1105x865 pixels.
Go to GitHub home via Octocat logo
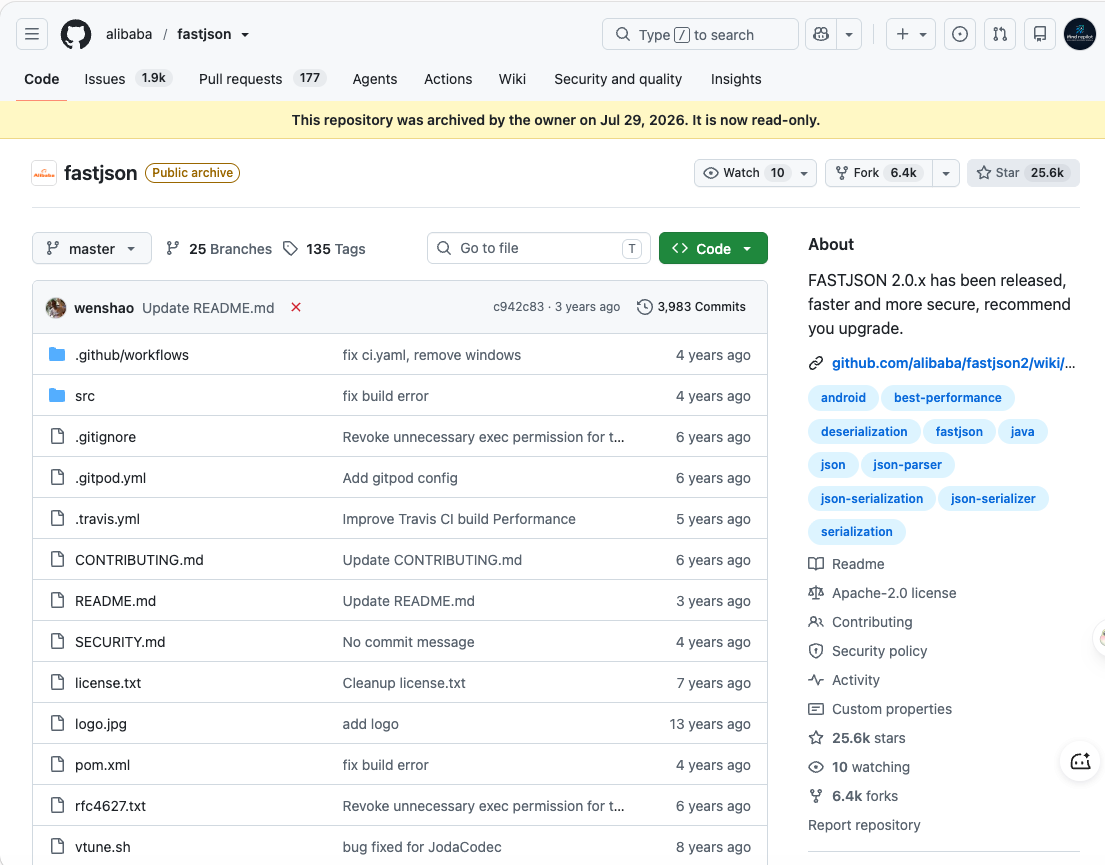point(75,34)
